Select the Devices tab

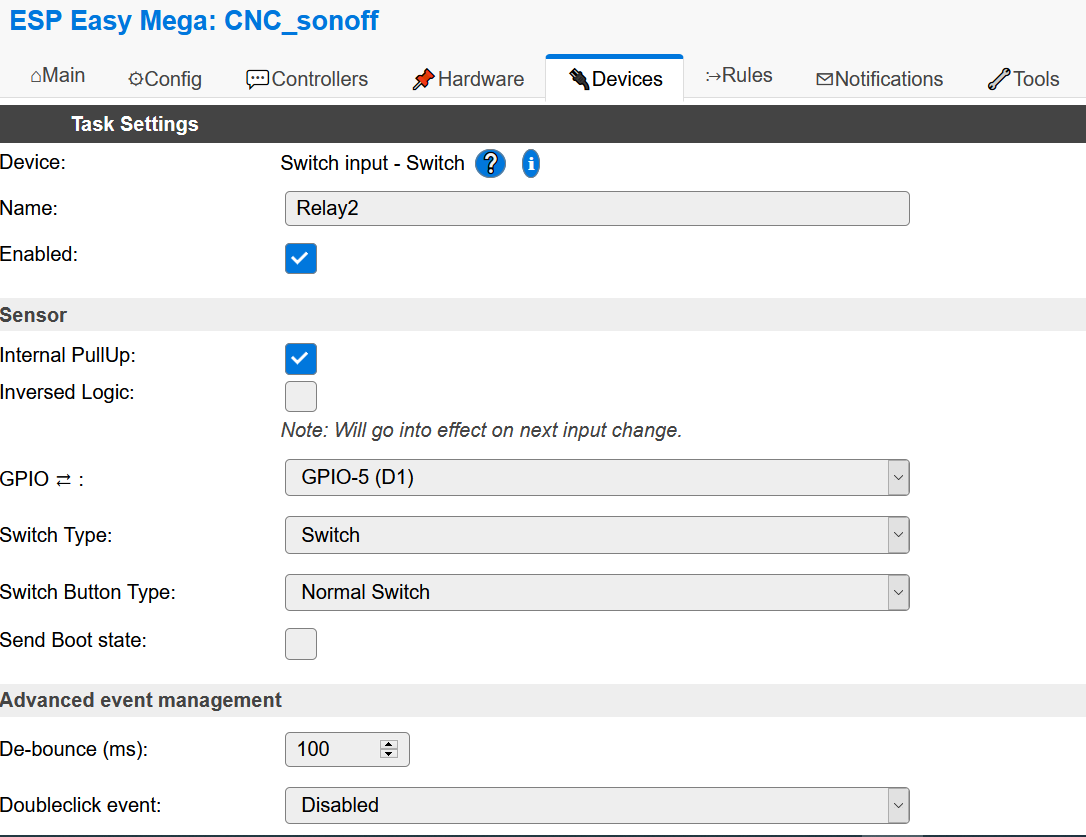click(x=615, y=79)
